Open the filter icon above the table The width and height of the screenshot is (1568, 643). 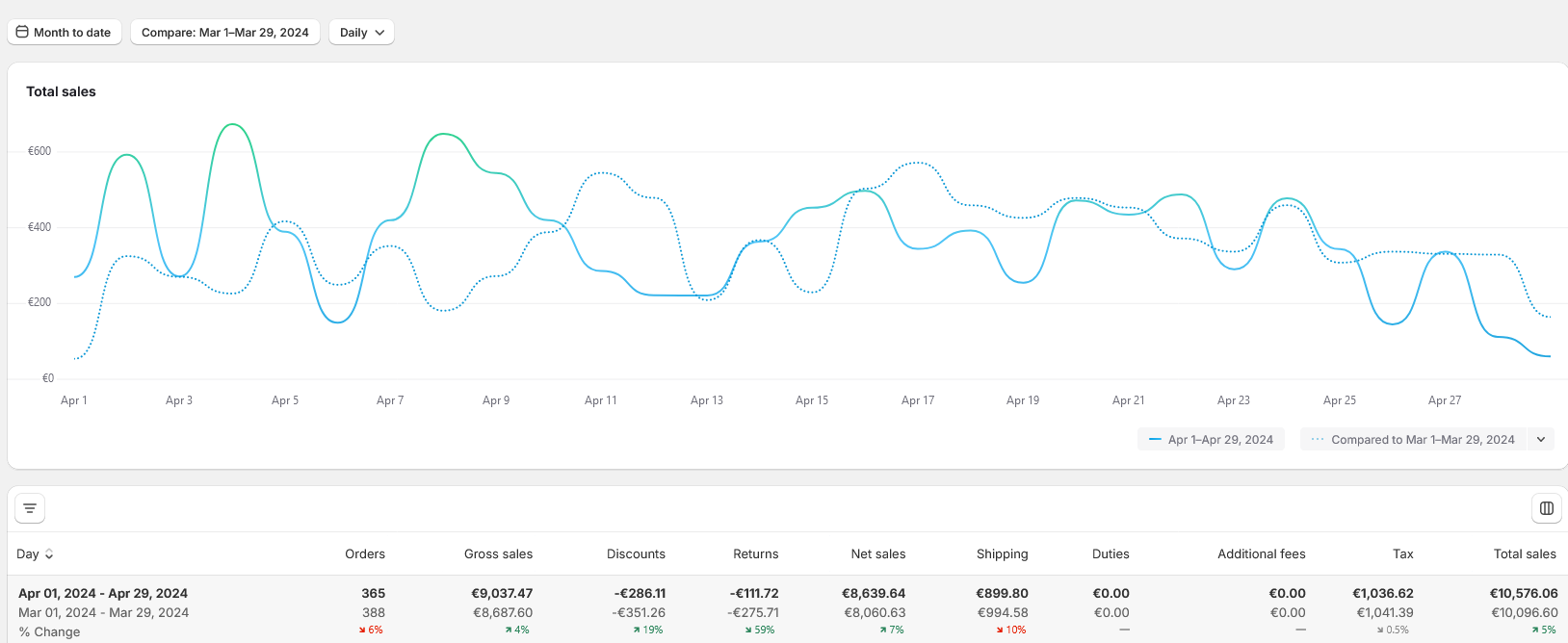pos(30,508)
